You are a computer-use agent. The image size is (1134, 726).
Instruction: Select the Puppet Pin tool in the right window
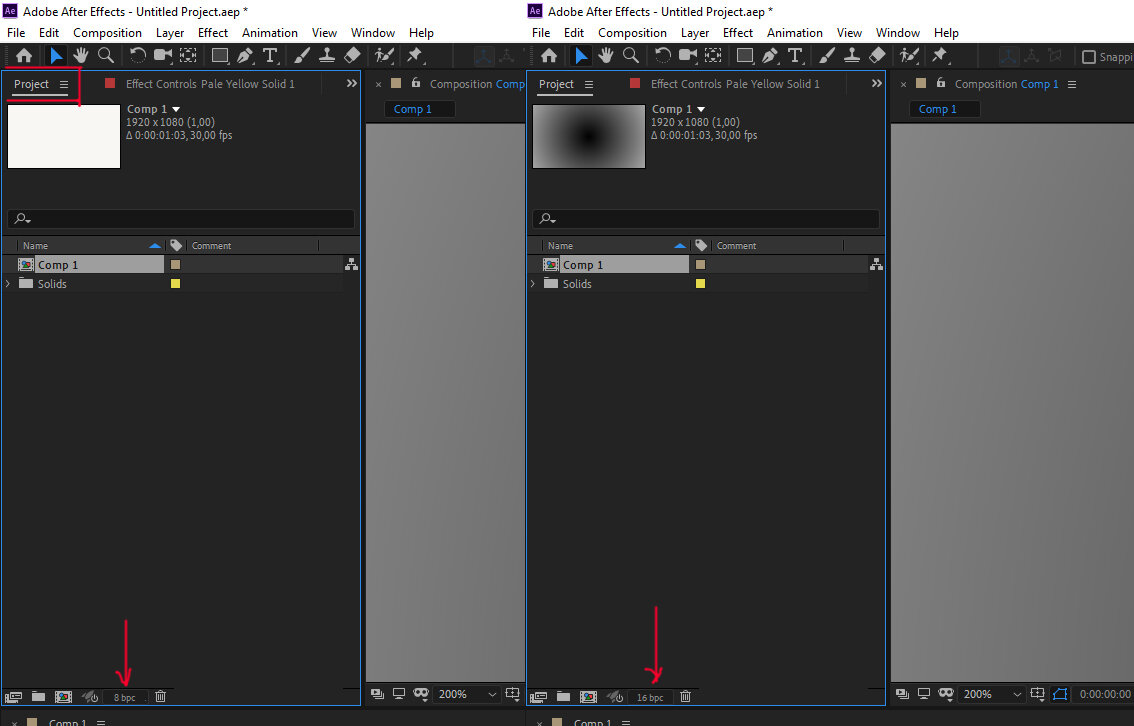[x=939, y=56]
